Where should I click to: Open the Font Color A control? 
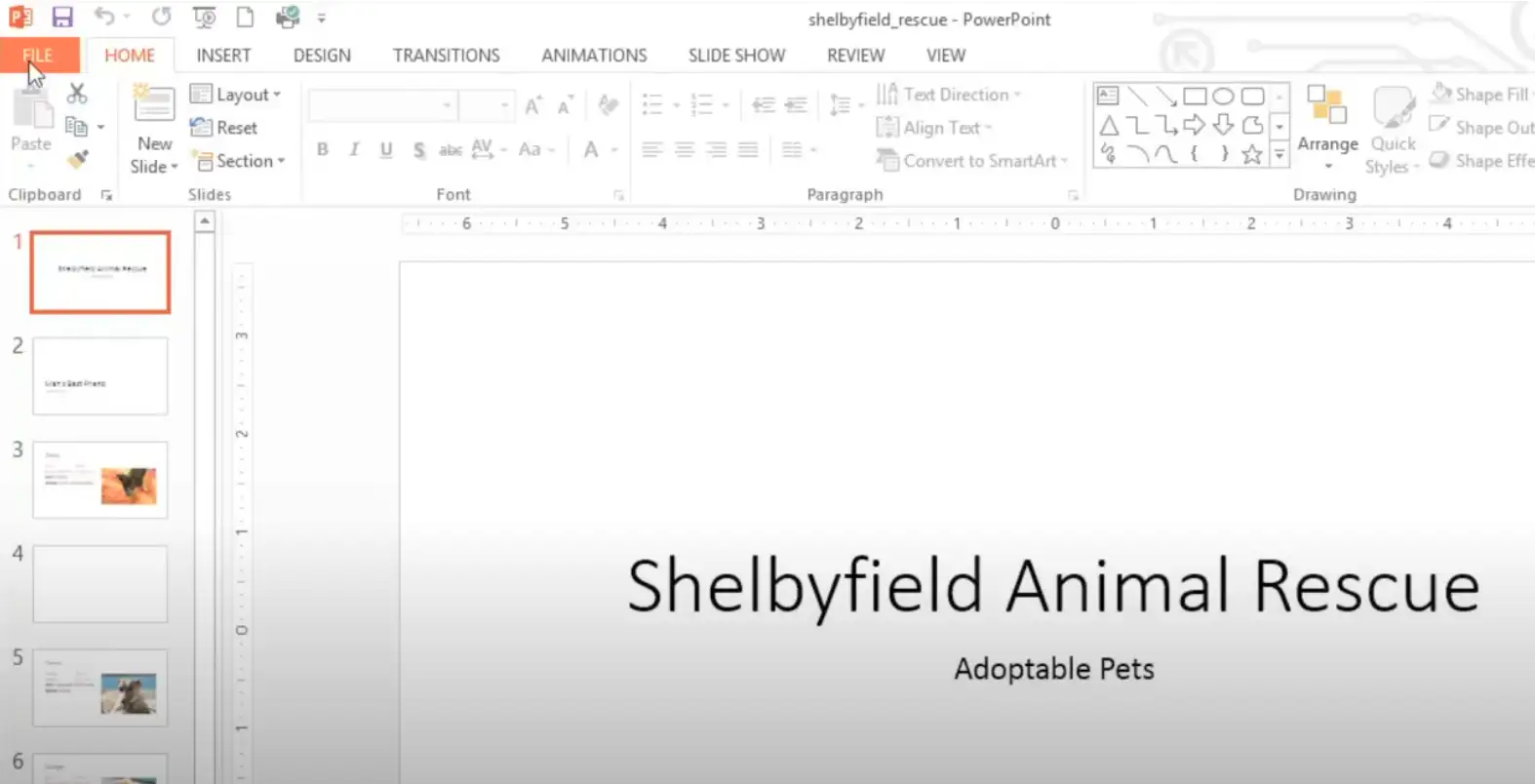591,149
